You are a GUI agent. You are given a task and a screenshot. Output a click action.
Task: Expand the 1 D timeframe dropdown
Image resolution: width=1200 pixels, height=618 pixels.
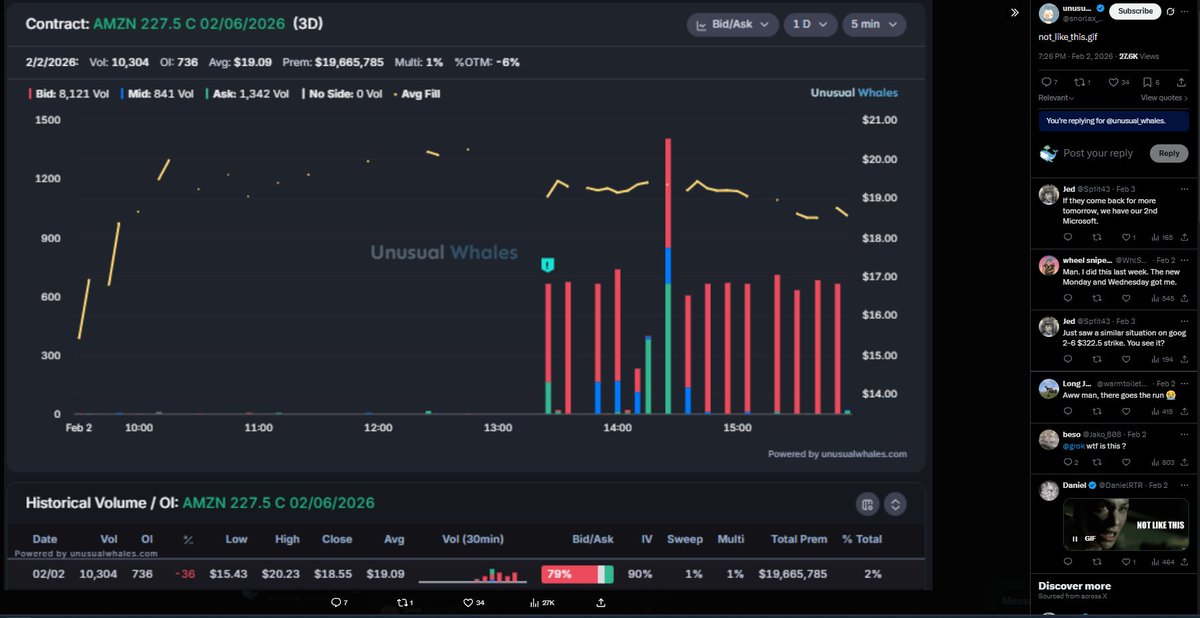[808, 24]
